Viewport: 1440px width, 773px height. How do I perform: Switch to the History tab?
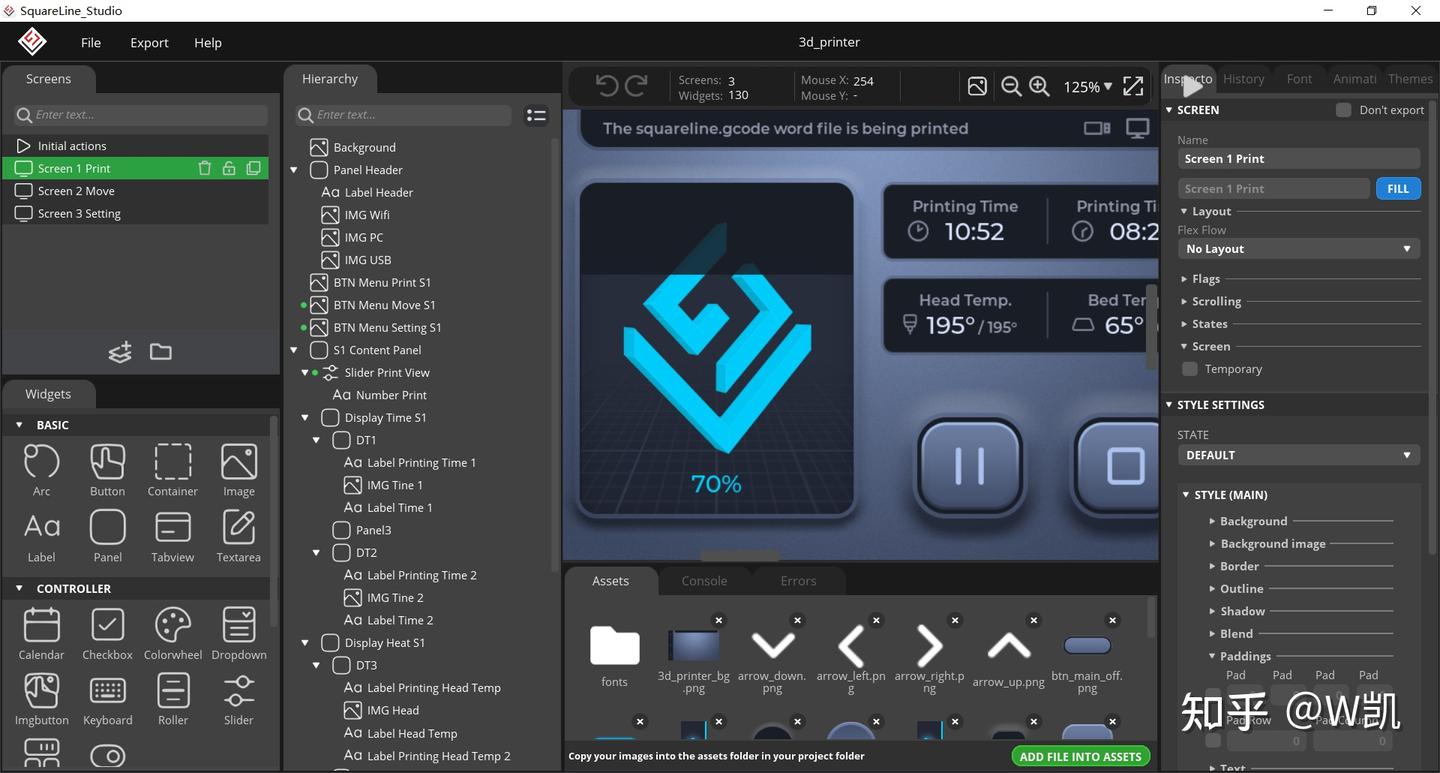[1244, 79]
